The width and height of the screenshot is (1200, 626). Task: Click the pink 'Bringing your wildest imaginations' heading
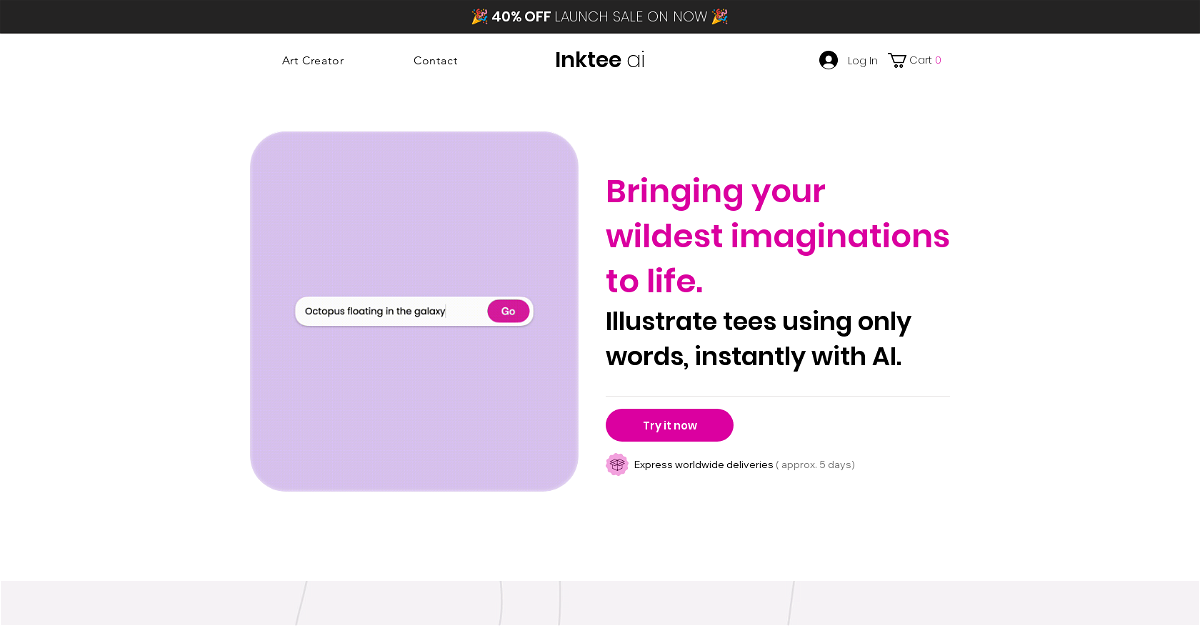[777, 236]
